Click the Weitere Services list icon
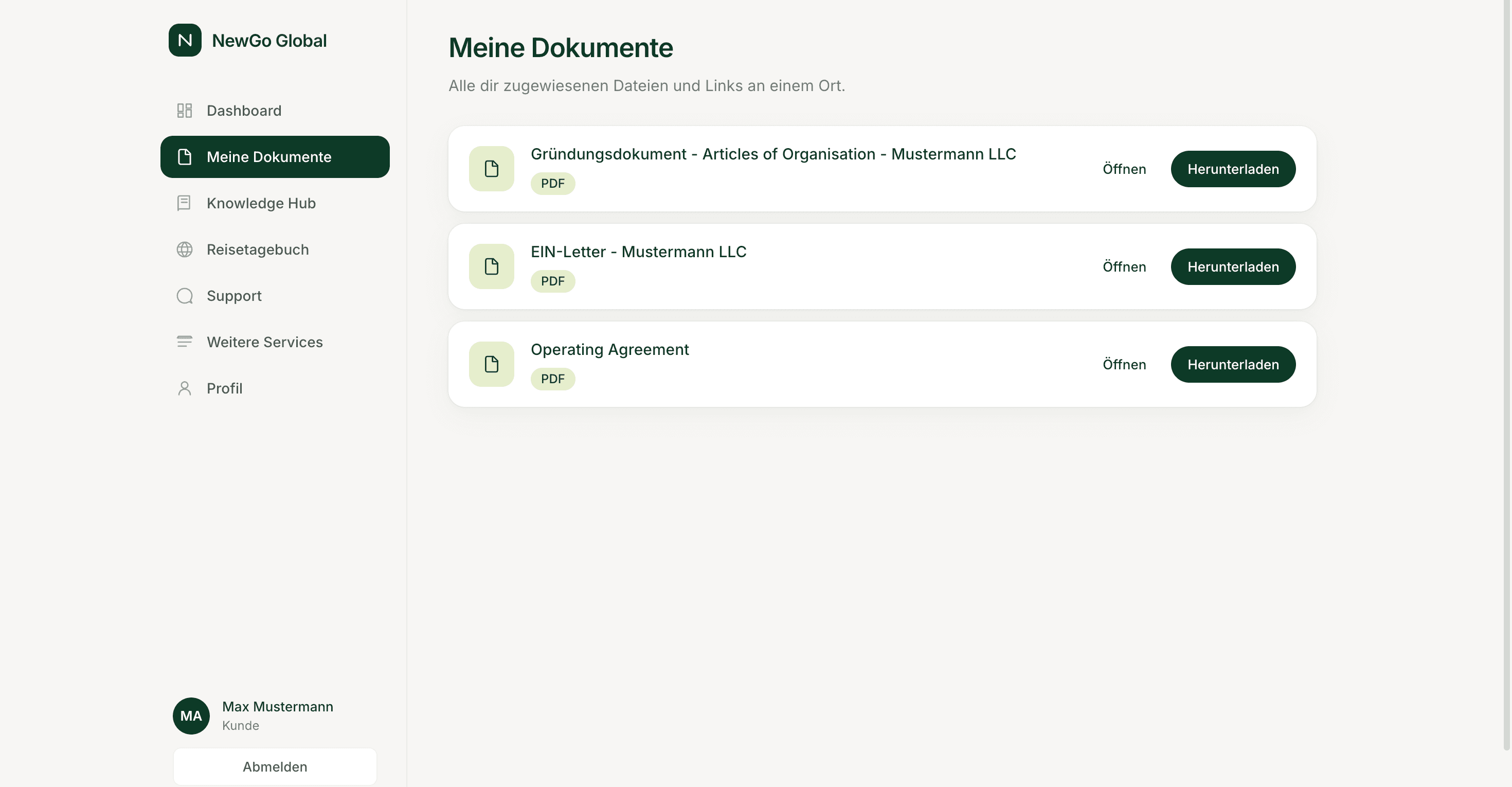The image size is (1512, 787). (x=184, y=342)
